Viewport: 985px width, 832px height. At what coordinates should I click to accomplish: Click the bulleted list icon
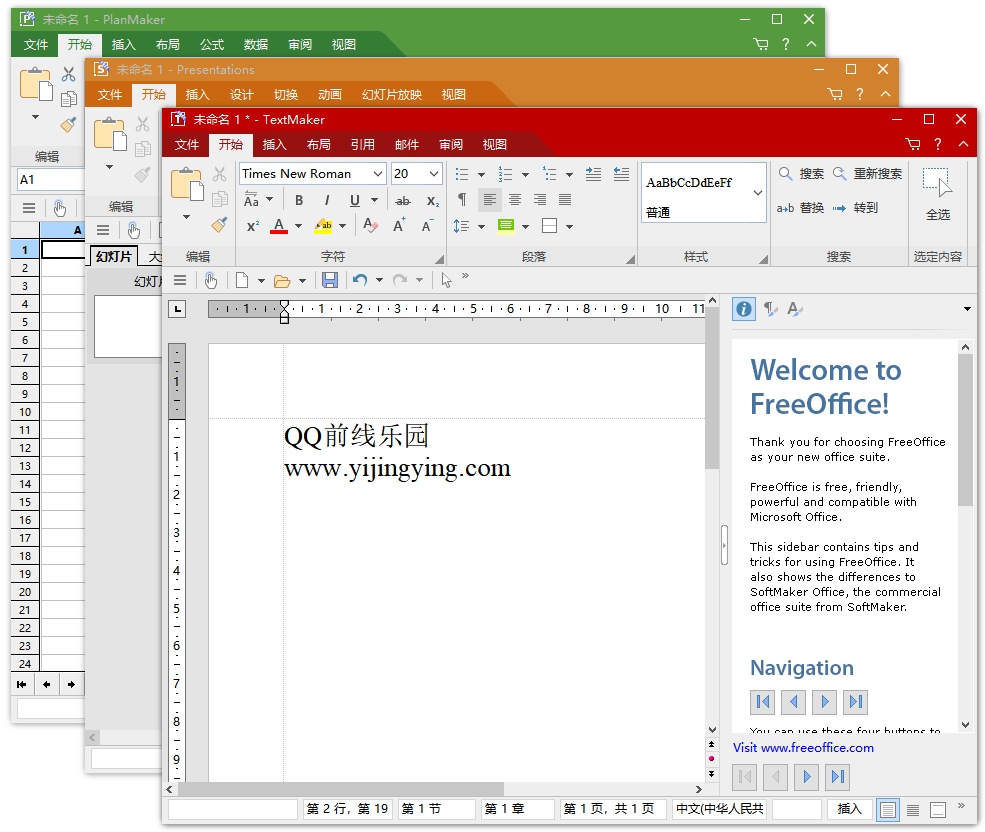462,174
